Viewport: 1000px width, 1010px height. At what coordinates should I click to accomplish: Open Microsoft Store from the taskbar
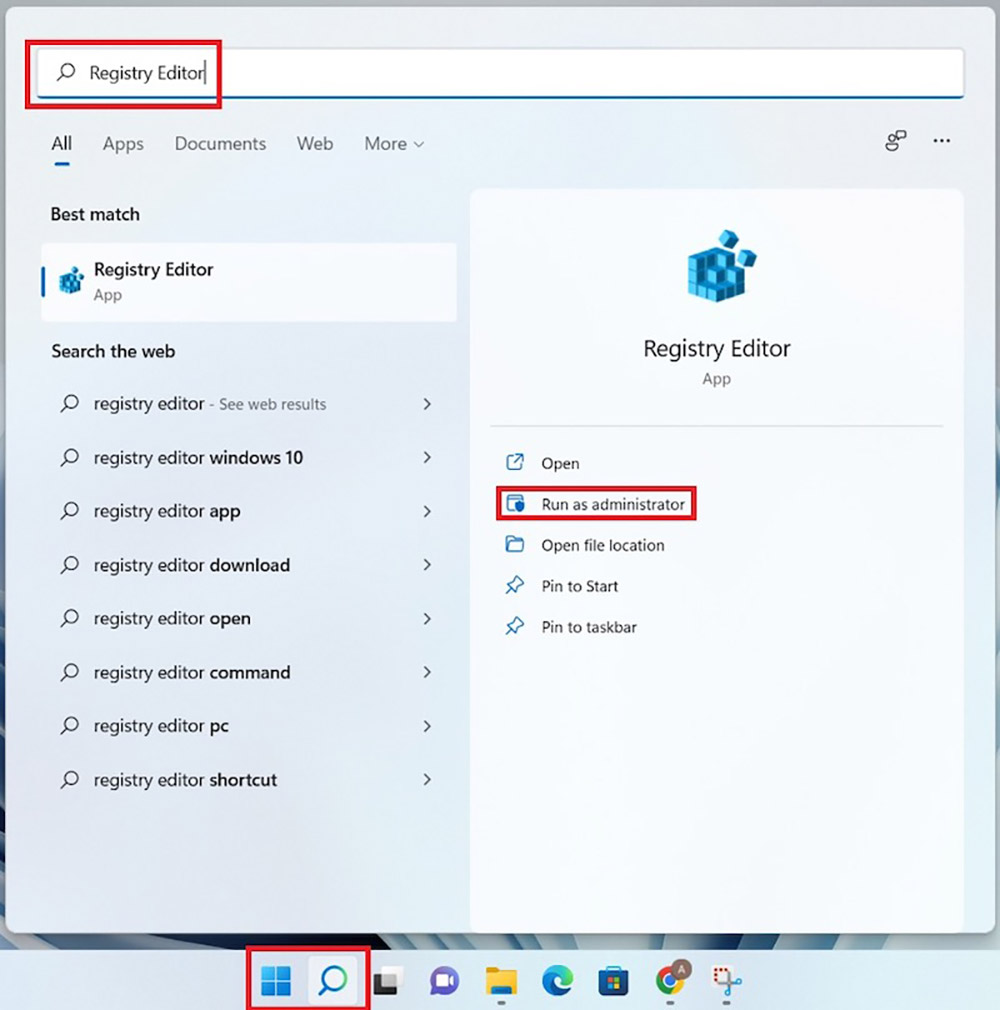coord(613,981)
